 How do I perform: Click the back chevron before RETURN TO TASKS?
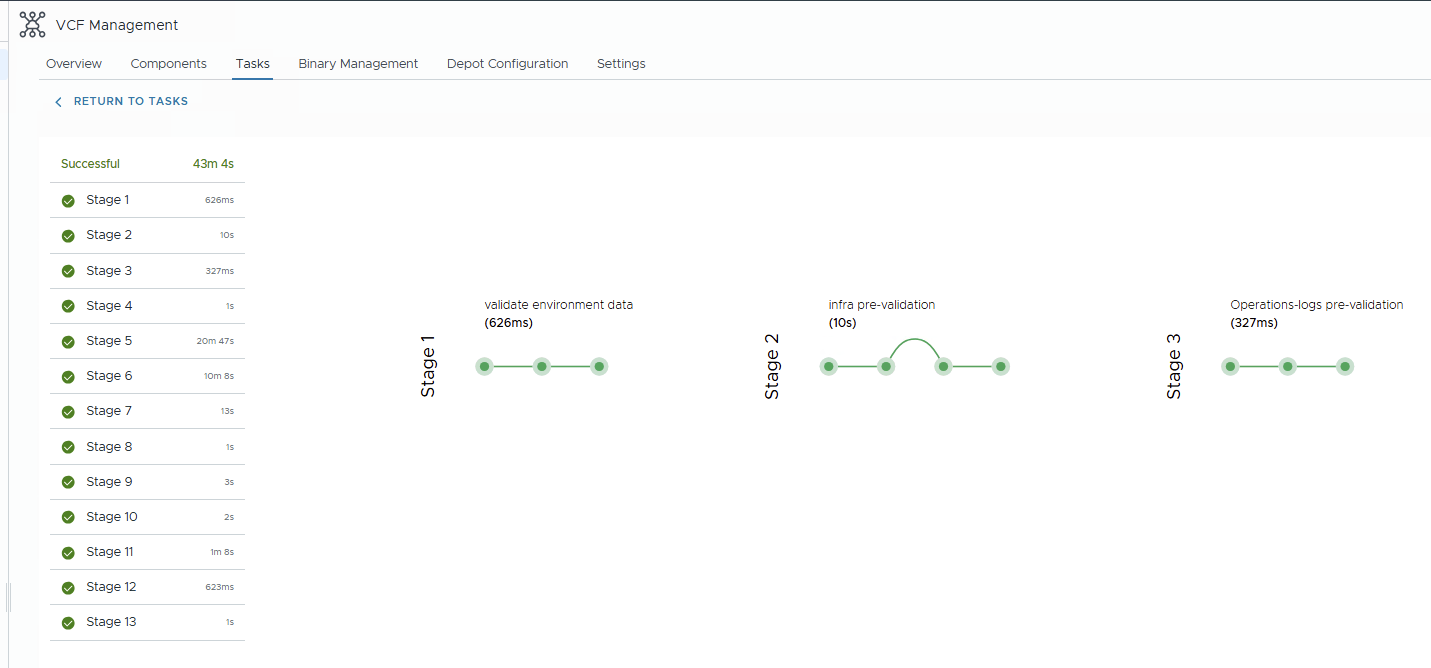point(57,101)
